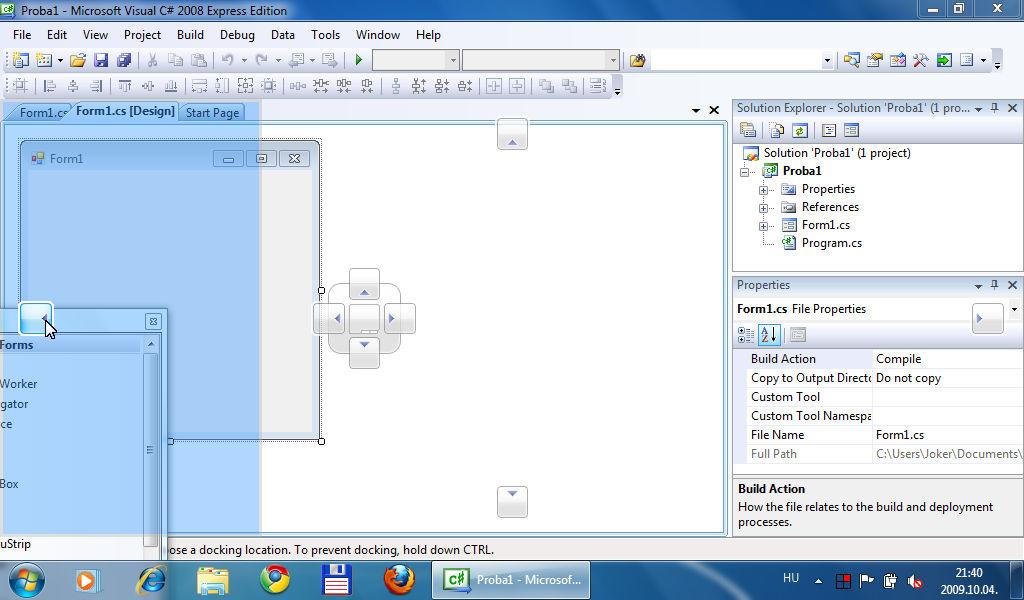
Task: Expand the Properties node in Solution Explorer
Action: [763, 190]
